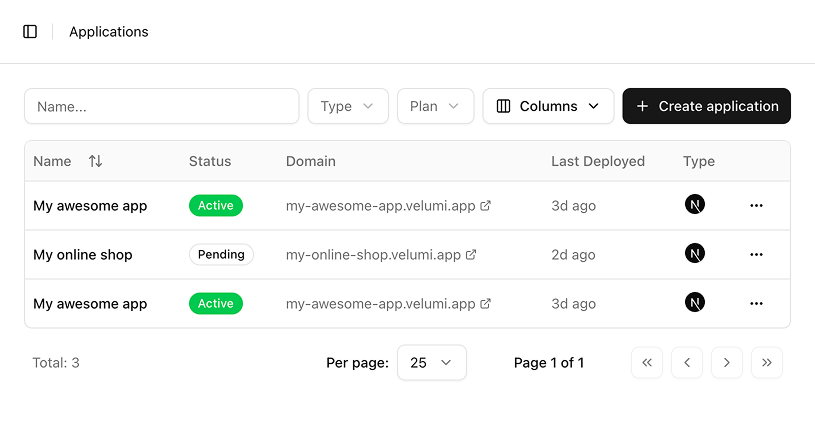Click the Domain column header
This screenshot has height=424, width=815.
coord(311,161)
